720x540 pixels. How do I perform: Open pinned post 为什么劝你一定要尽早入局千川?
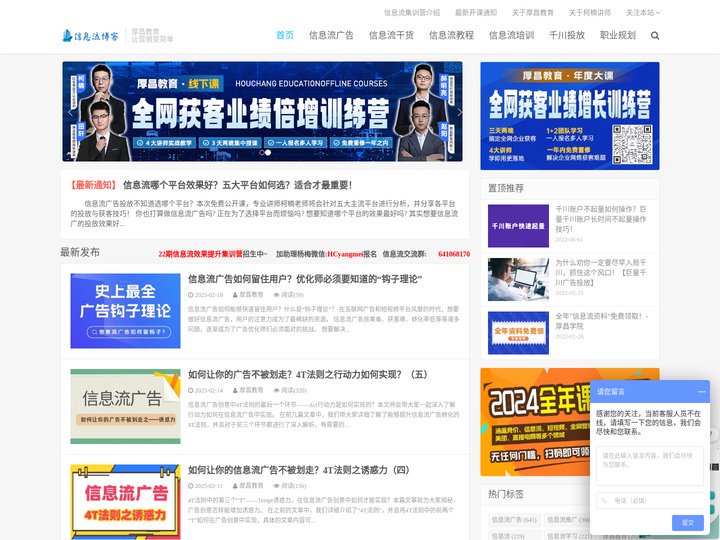[601, 272]
